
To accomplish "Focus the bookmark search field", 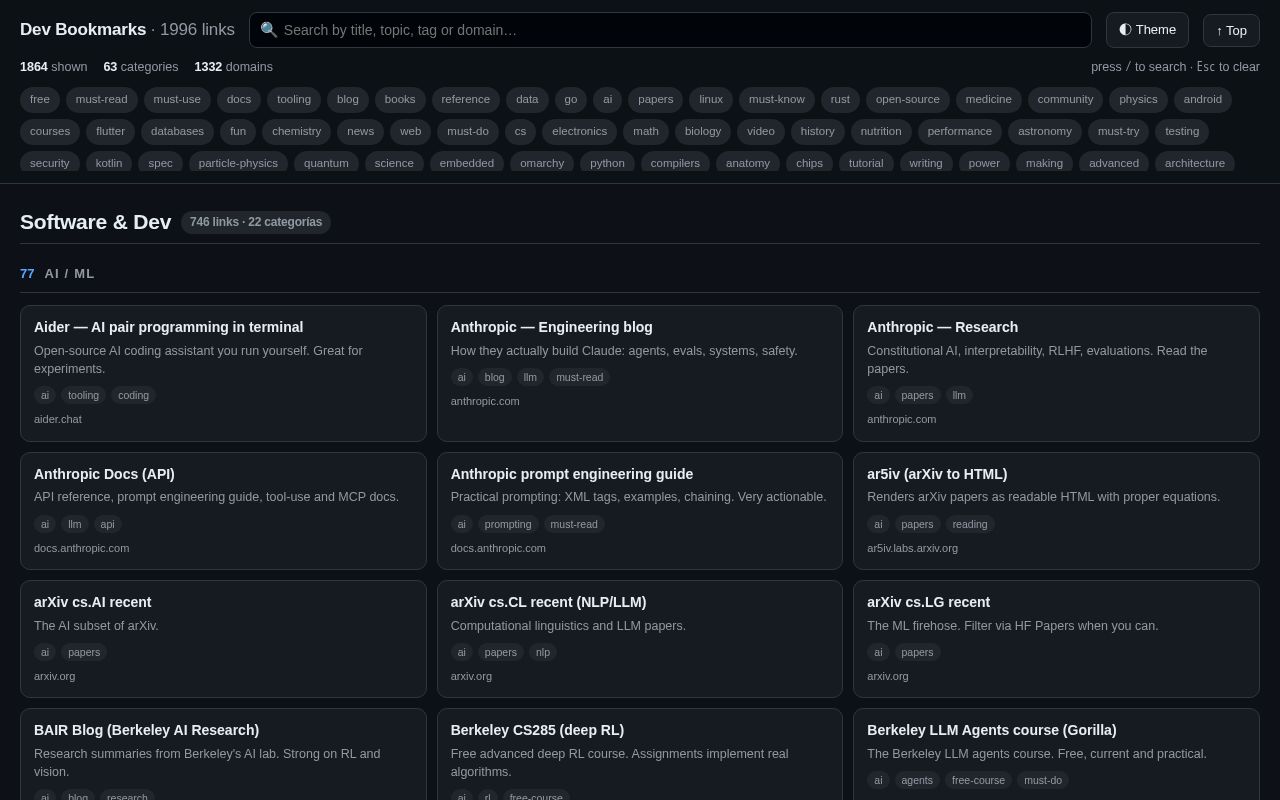I will coord(670,30).
